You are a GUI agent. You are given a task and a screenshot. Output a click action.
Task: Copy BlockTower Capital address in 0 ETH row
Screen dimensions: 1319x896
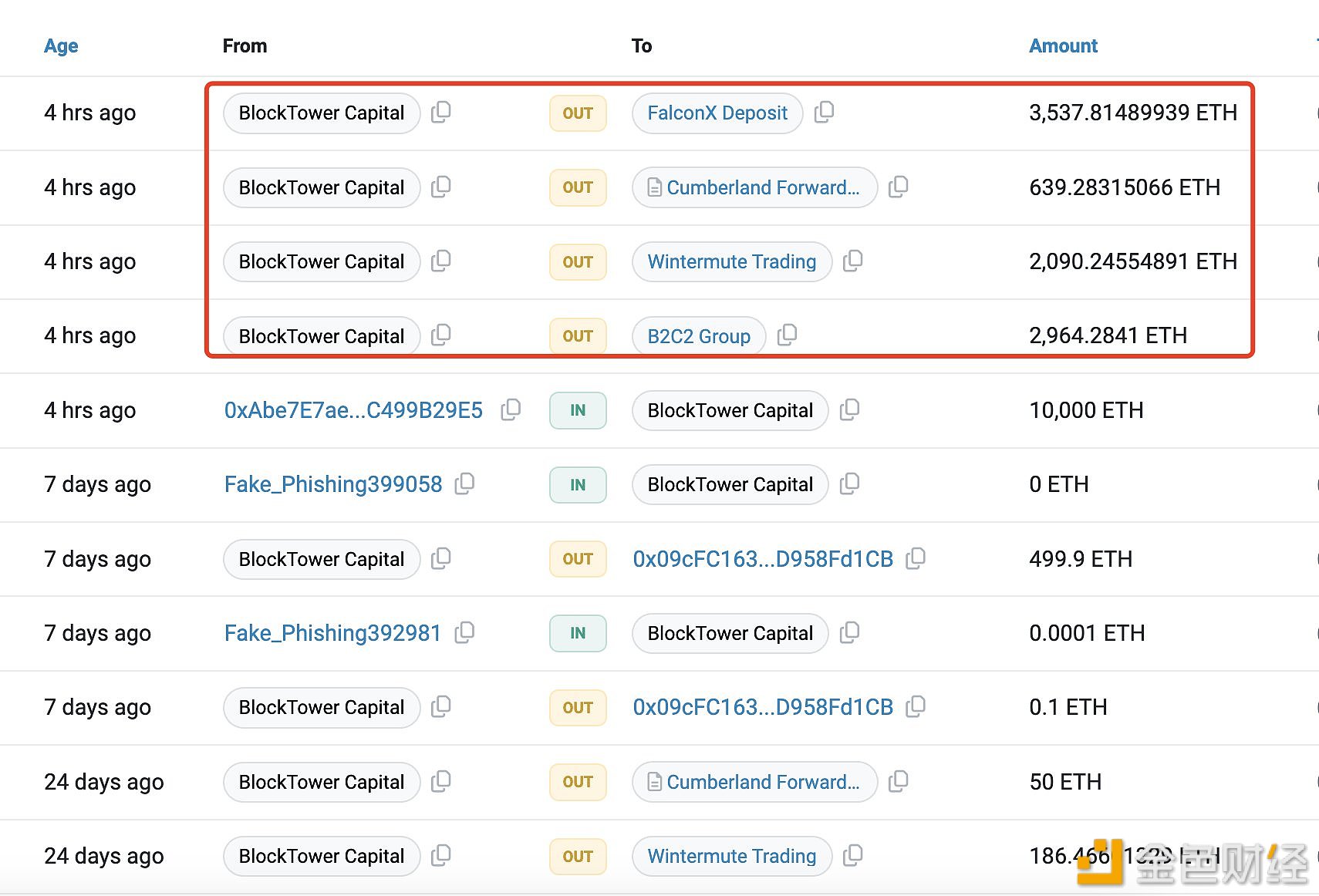pos(849,484)
